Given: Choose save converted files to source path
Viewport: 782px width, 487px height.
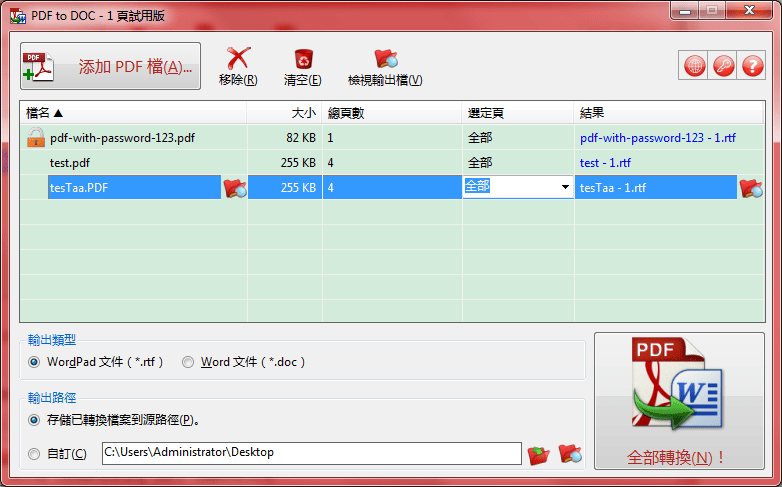Looking at the screenshot, I should point(115,420).
